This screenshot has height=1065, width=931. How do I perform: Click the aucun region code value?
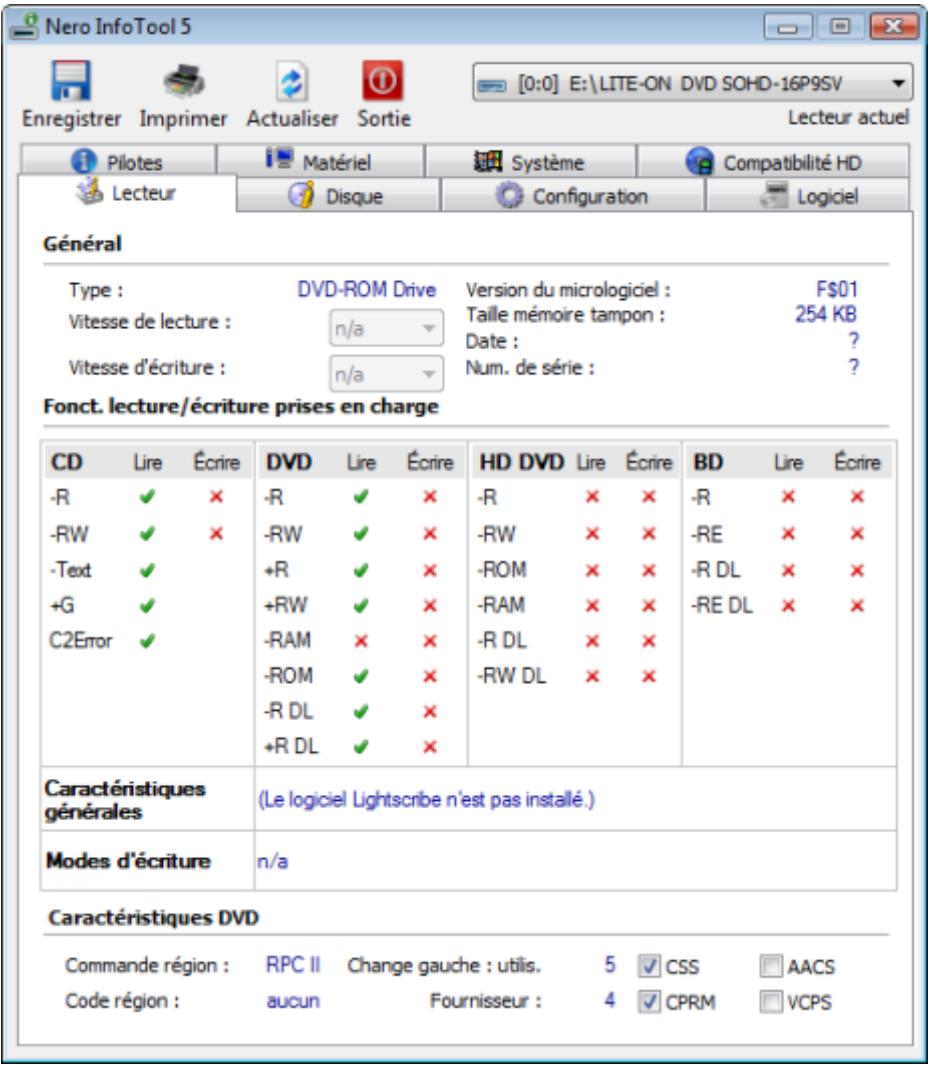(293, 1001)
